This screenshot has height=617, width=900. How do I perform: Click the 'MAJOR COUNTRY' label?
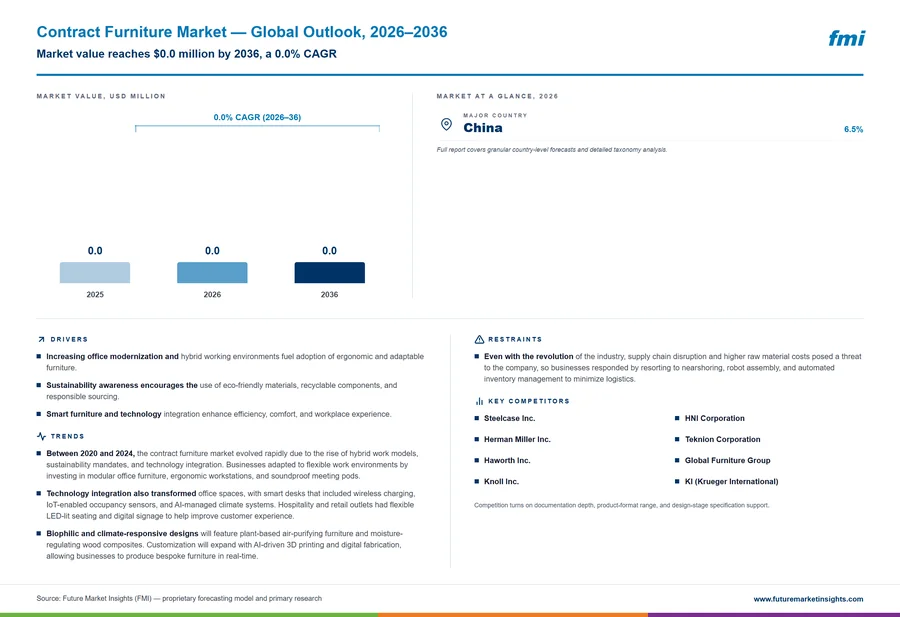click(495, 115)
